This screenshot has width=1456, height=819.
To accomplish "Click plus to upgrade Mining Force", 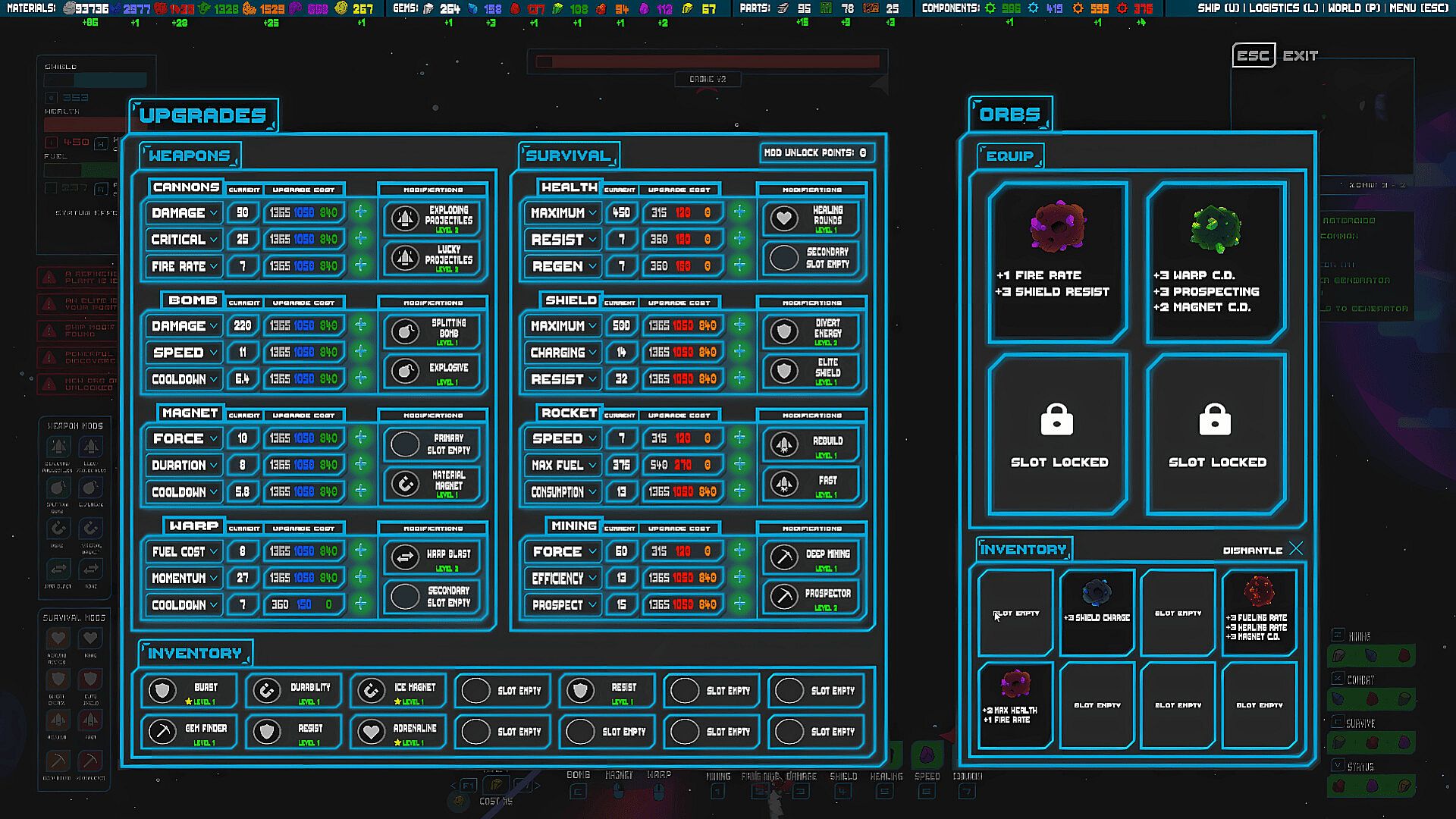I will point(739,551).
